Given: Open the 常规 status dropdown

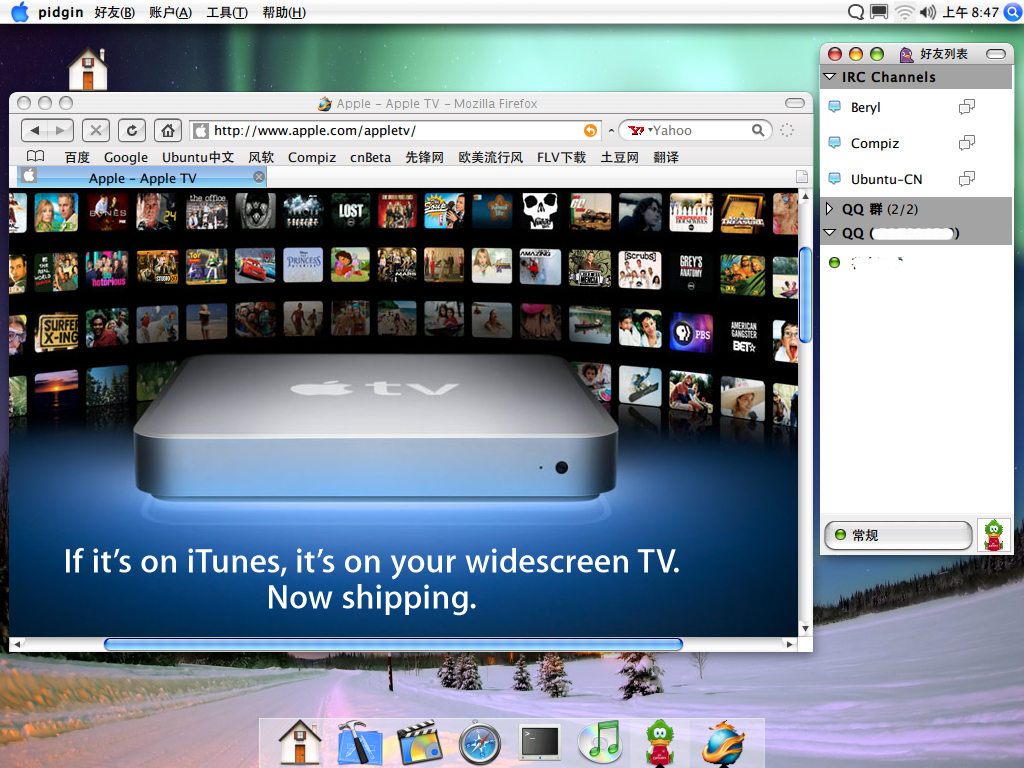Looking at the screenshot, I should 899,536.
